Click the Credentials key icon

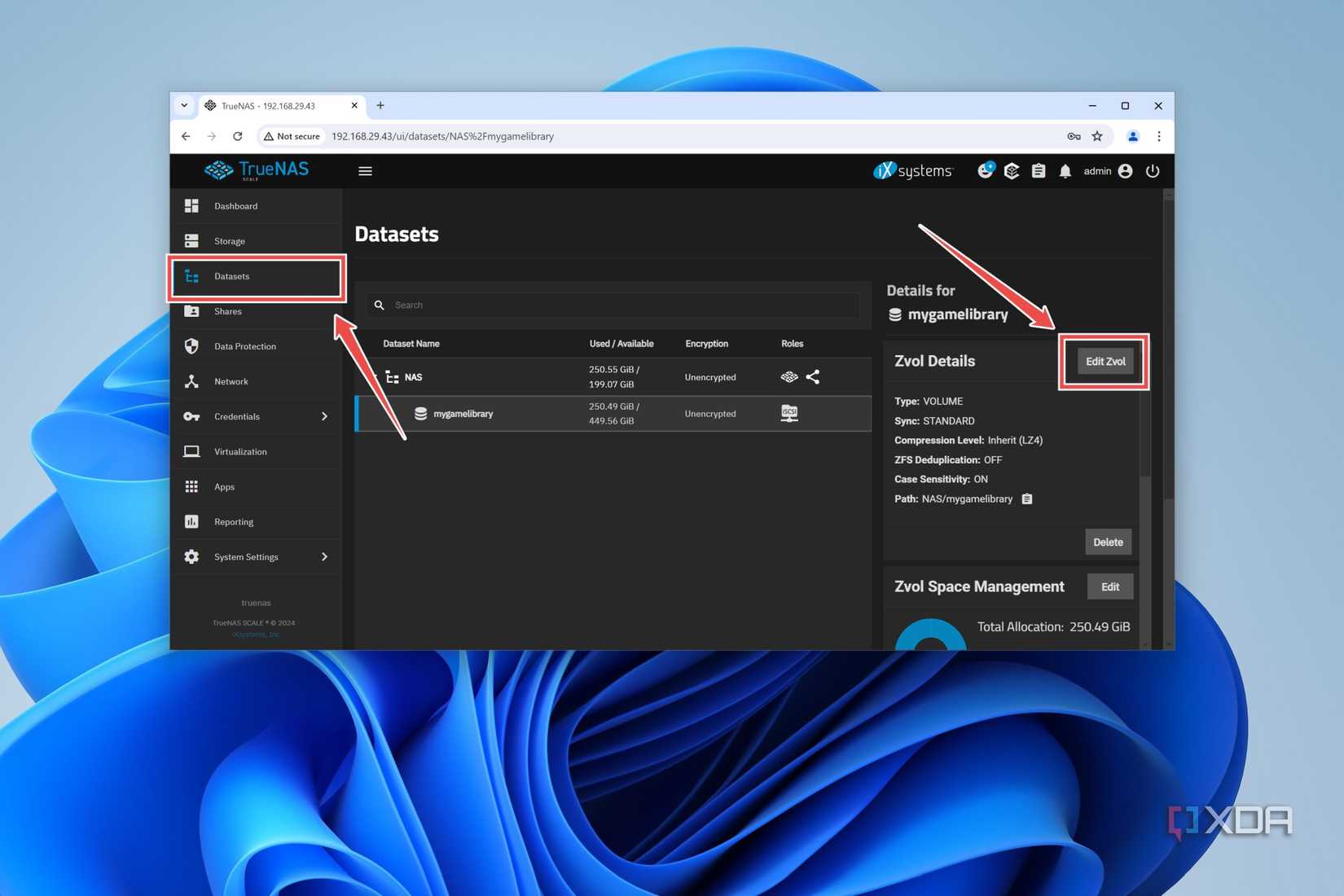point(191,416)
